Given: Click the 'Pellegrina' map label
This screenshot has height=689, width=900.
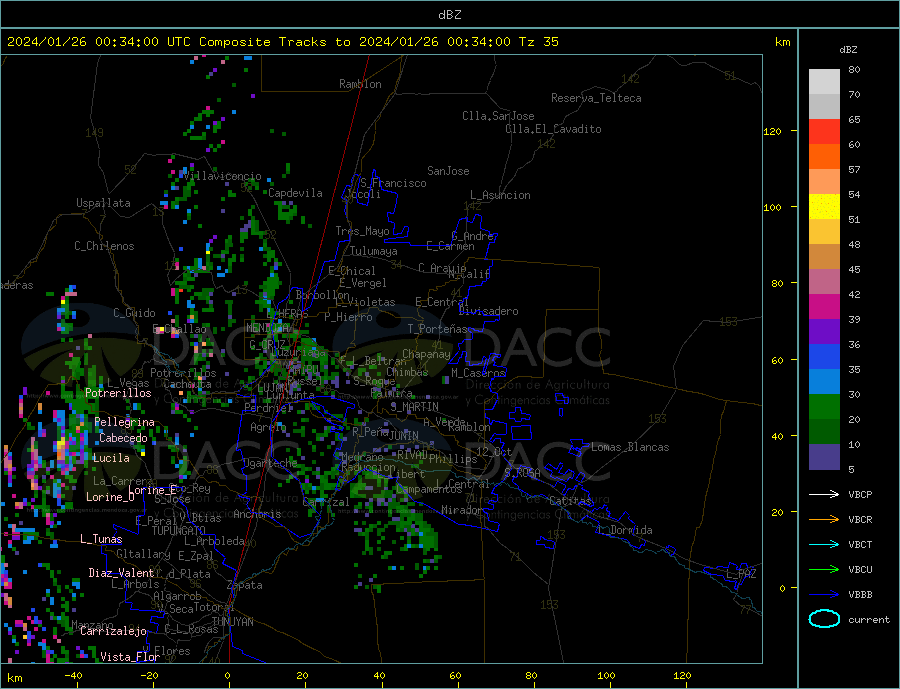Looking at the screenshot, I should (x=125, y=423).
